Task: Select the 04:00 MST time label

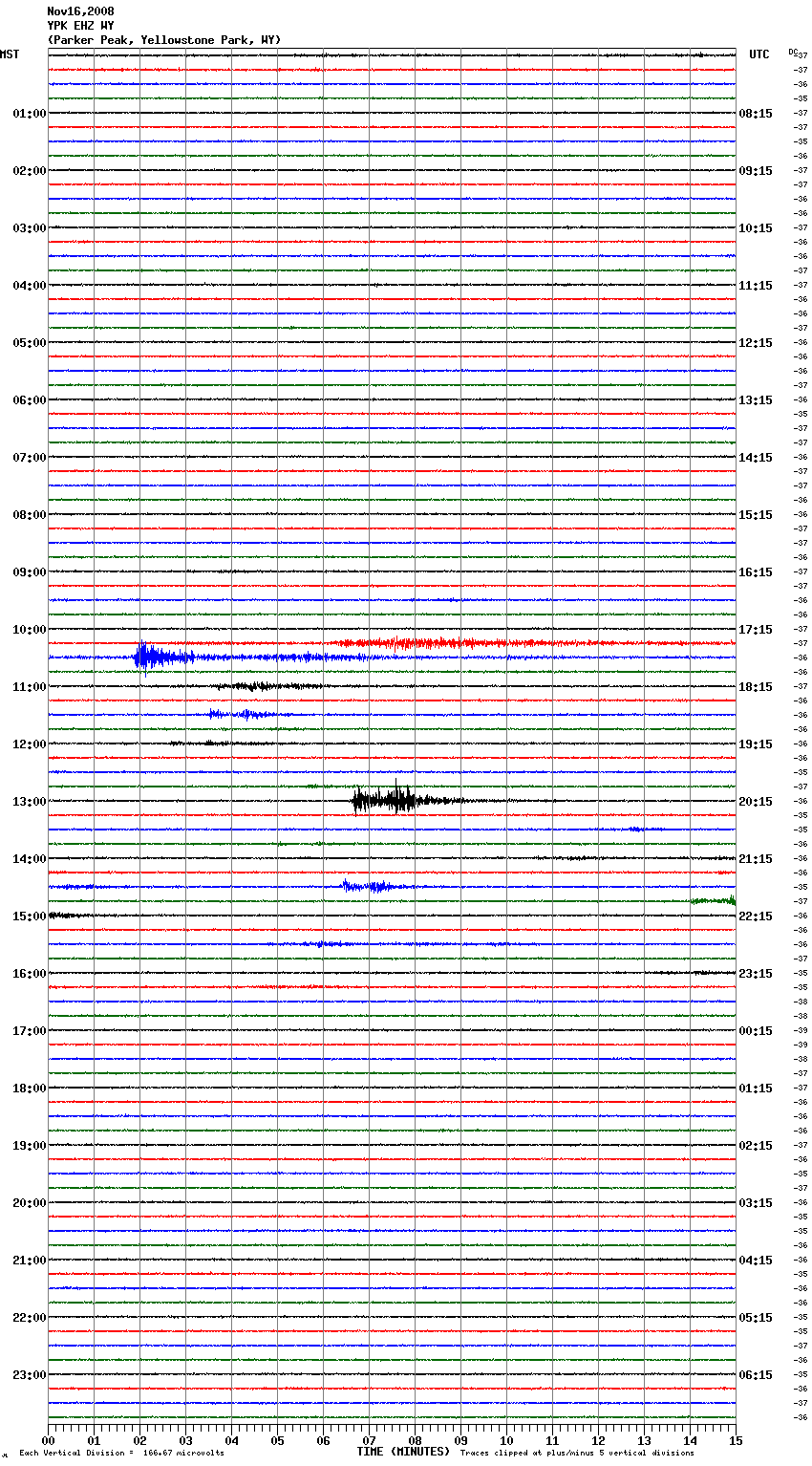Action: click(29, 286)
